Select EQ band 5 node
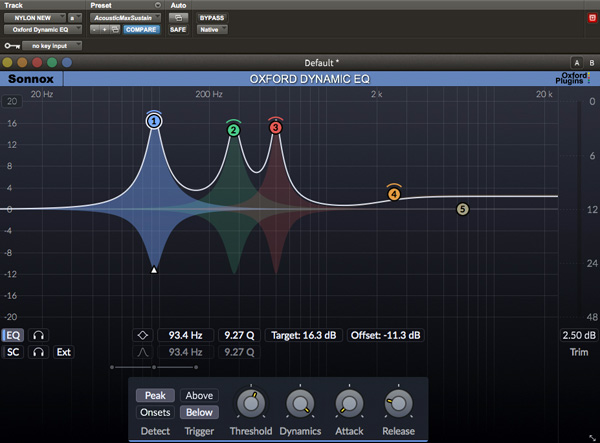Screen dimensions: 600x443 pos(463,209)
